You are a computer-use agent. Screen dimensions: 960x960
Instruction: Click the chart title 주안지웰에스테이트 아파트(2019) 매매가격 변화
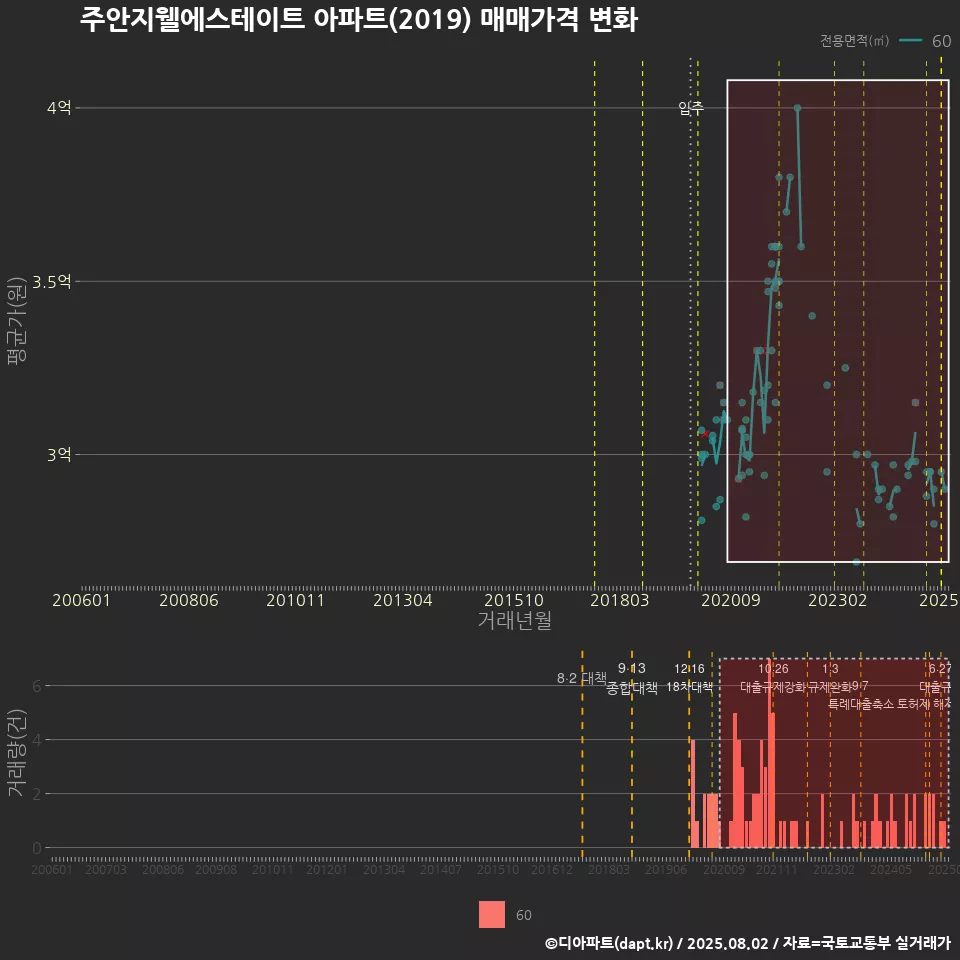(359, 19)
